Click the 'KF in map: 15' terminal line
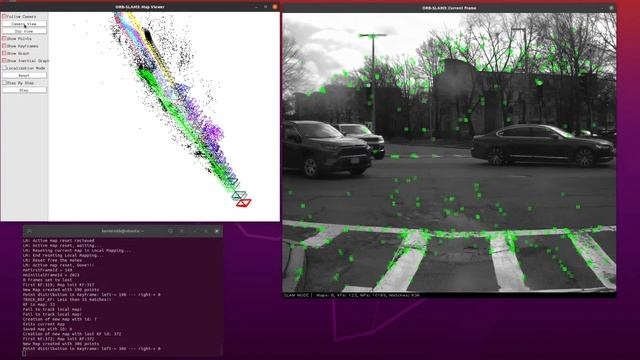The image size is (640, 360). point(39,304)
